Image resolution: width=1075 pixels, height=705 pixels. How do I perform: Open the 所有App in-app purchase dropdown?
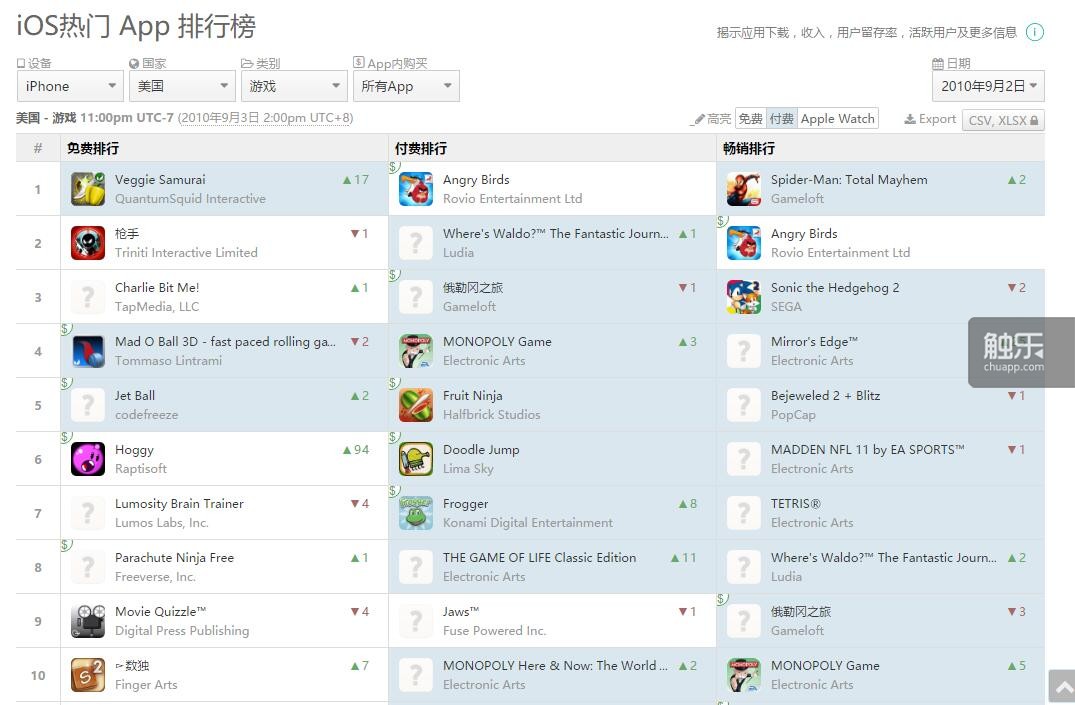[x=406, y=86]
